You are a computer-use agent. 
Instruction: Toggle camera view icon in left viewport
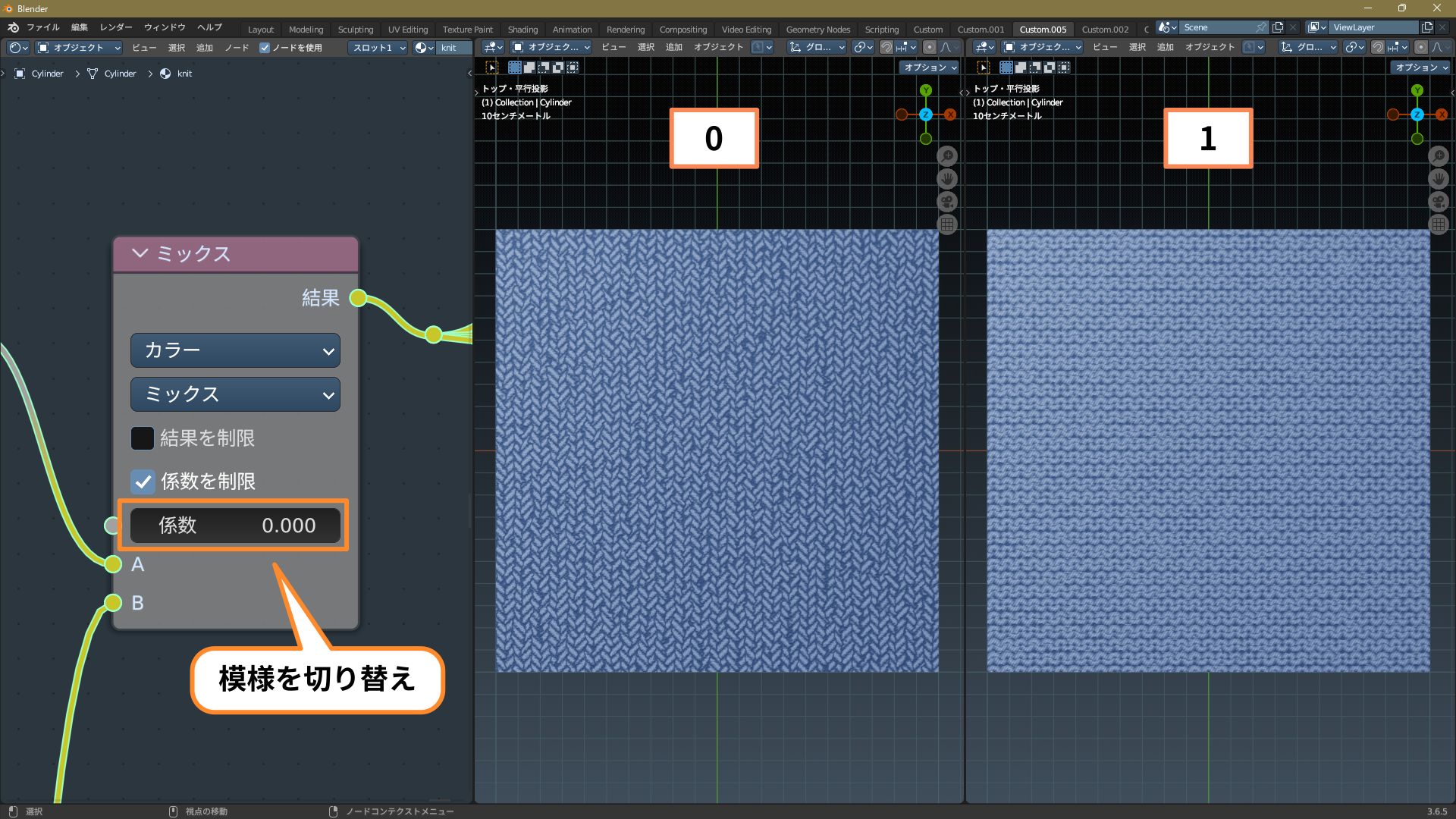(947, 202)
